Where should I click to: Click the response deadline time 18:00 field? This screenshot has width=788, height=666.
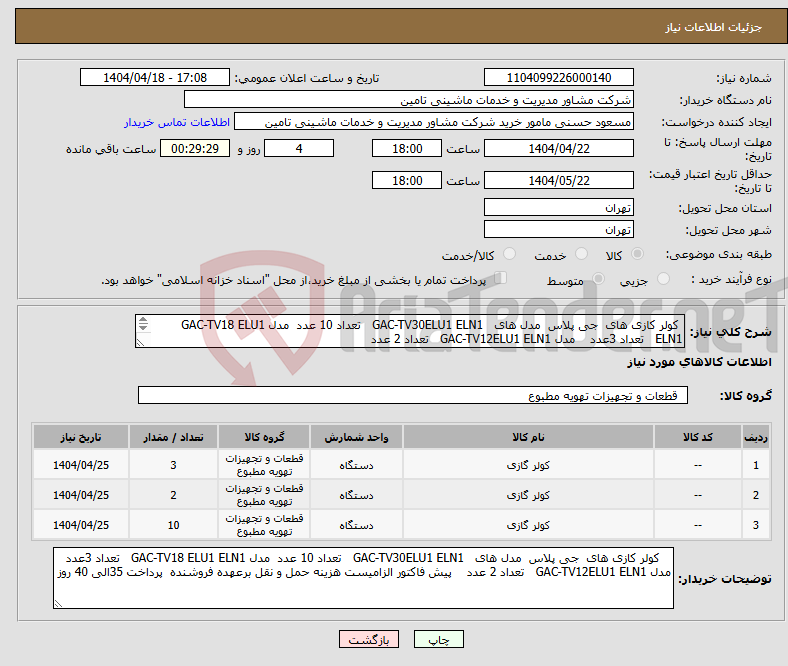point(407,148)
